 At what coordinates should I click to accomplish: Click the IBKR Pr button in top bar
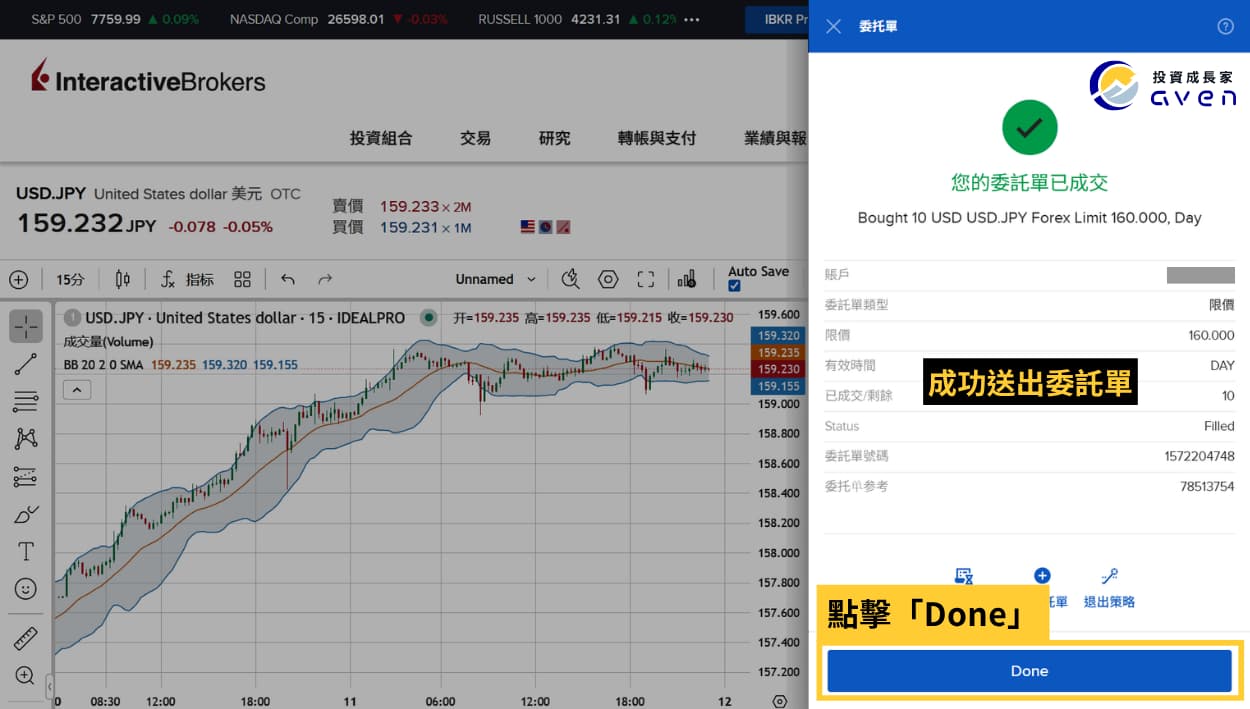click(x=778, y=19)
